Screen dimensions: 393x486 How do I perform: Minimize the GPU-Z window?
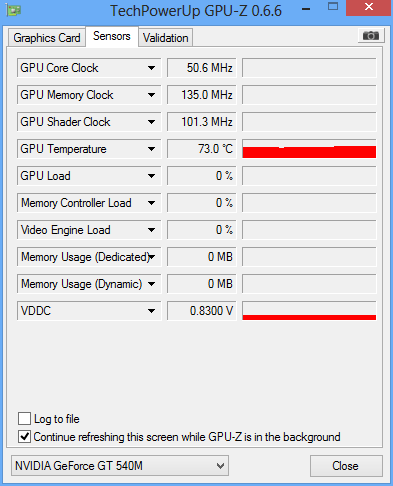click(x=306, y=9)
